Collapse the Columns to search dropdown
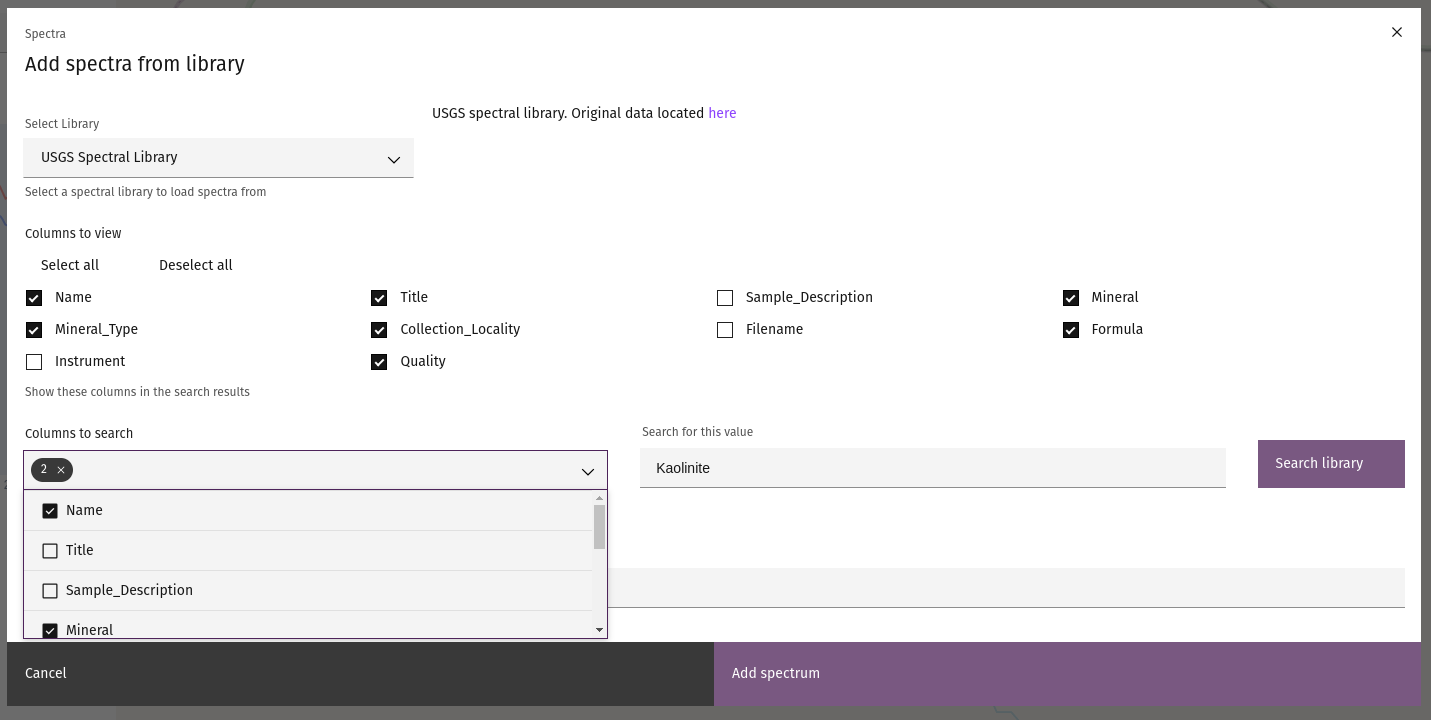The image size is (1431, 720). coord(587,471)
